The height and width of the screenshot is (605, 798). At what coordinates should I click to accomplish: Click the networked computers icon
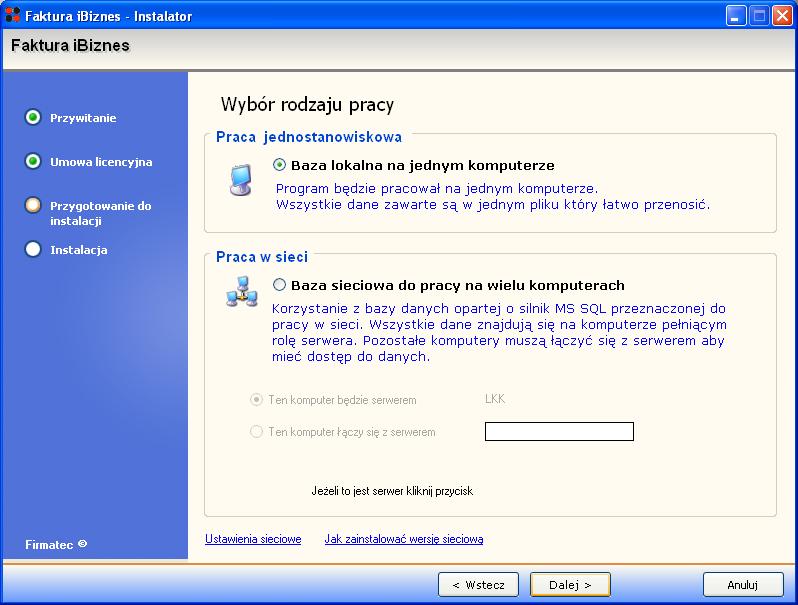point(242,292)
